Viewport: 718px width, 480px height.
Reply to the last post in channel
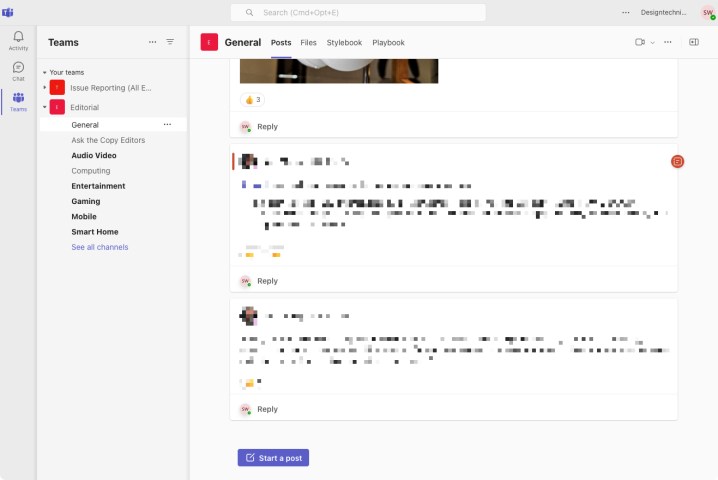[267, 409]
